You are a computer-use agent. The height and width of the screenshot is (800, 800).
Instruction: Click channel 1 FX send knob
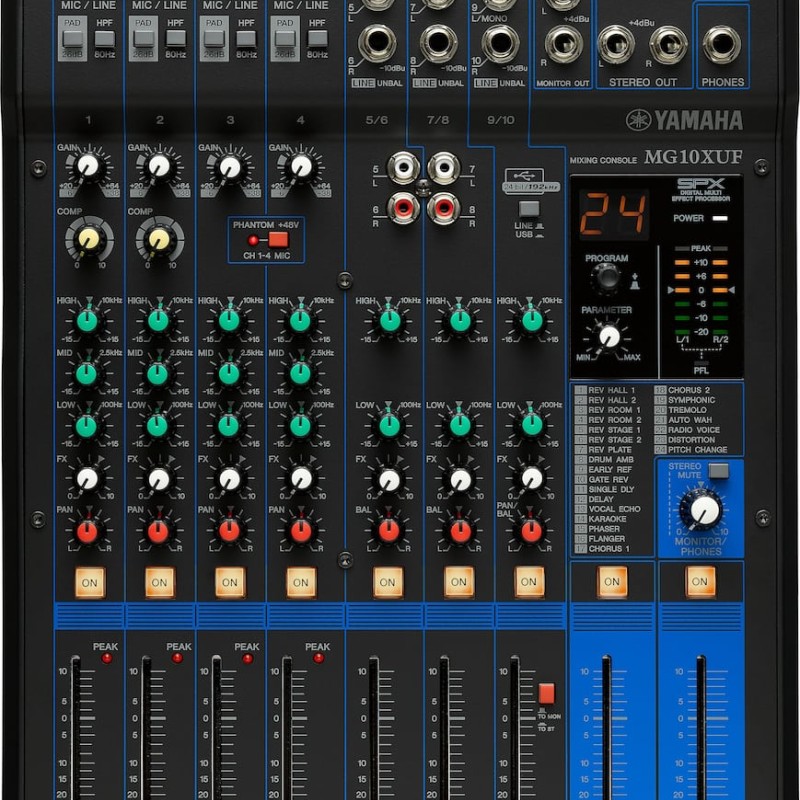pos(88,479)
